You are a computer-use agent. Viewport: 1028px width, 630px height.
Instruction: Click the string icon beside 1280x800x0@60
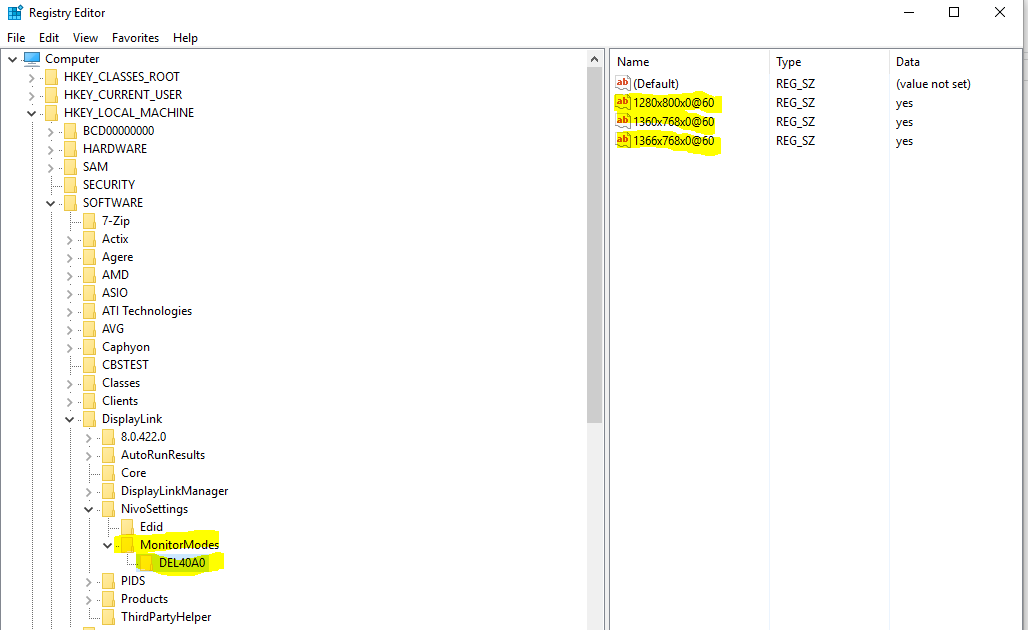[x=623, y=103]
